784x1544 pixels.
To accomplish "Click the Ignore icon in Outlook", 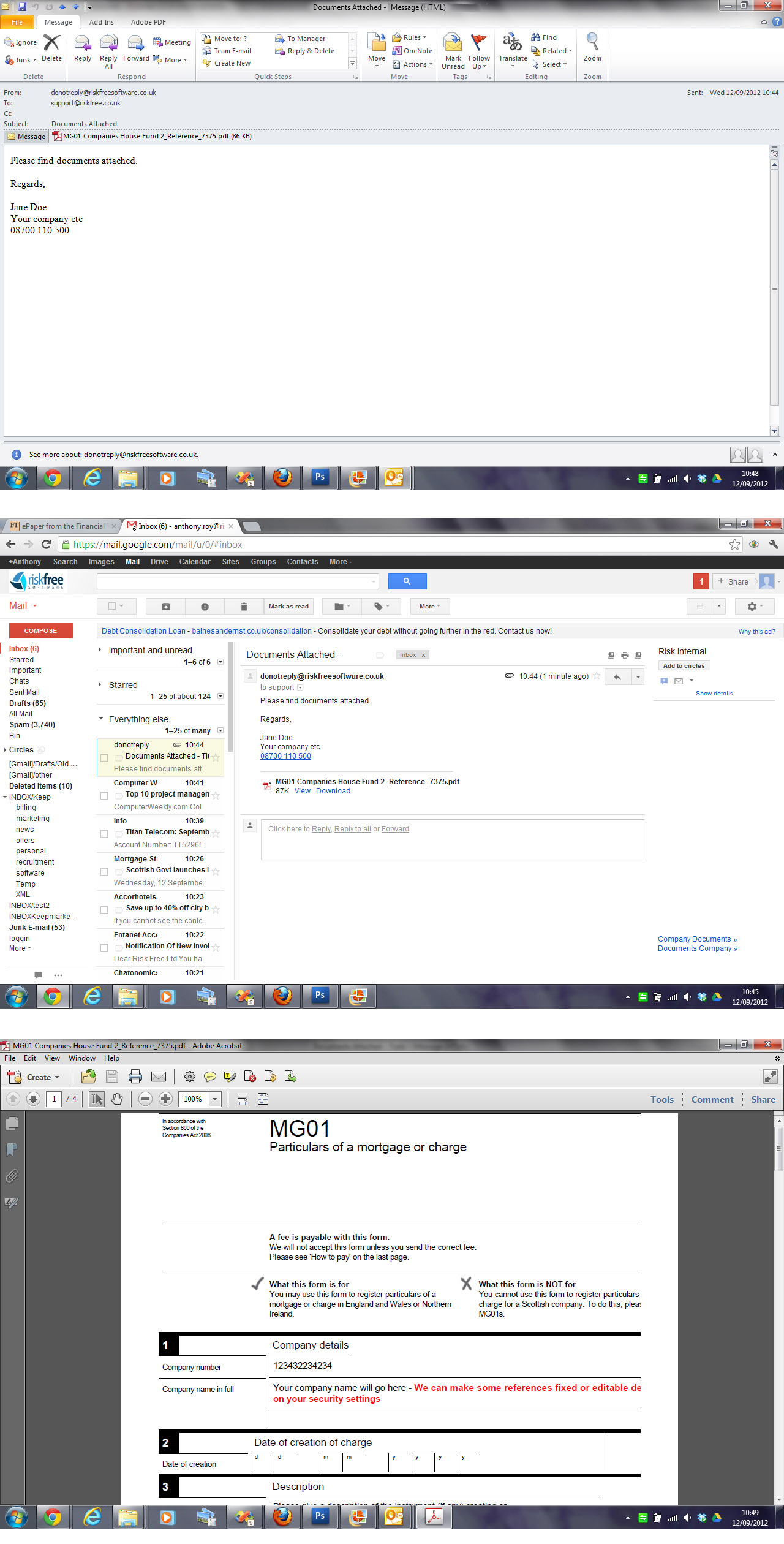I will point(21,42).
